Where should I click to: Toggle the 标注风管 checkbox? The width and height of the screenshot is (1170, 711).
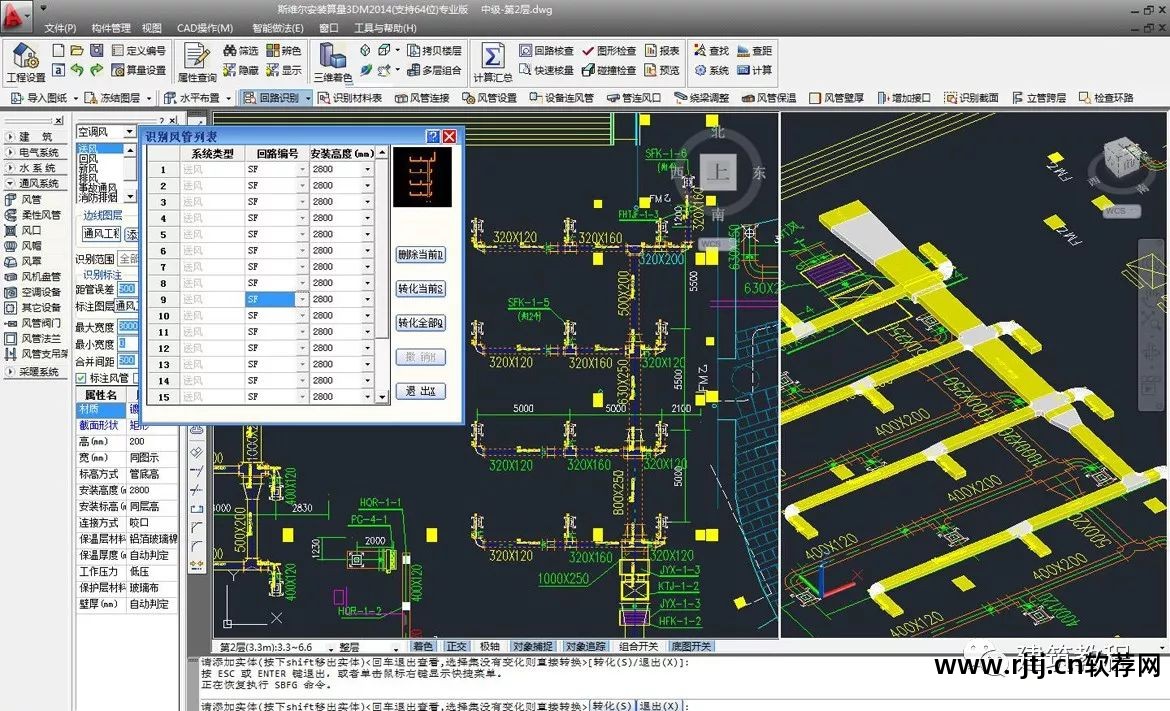82,378
